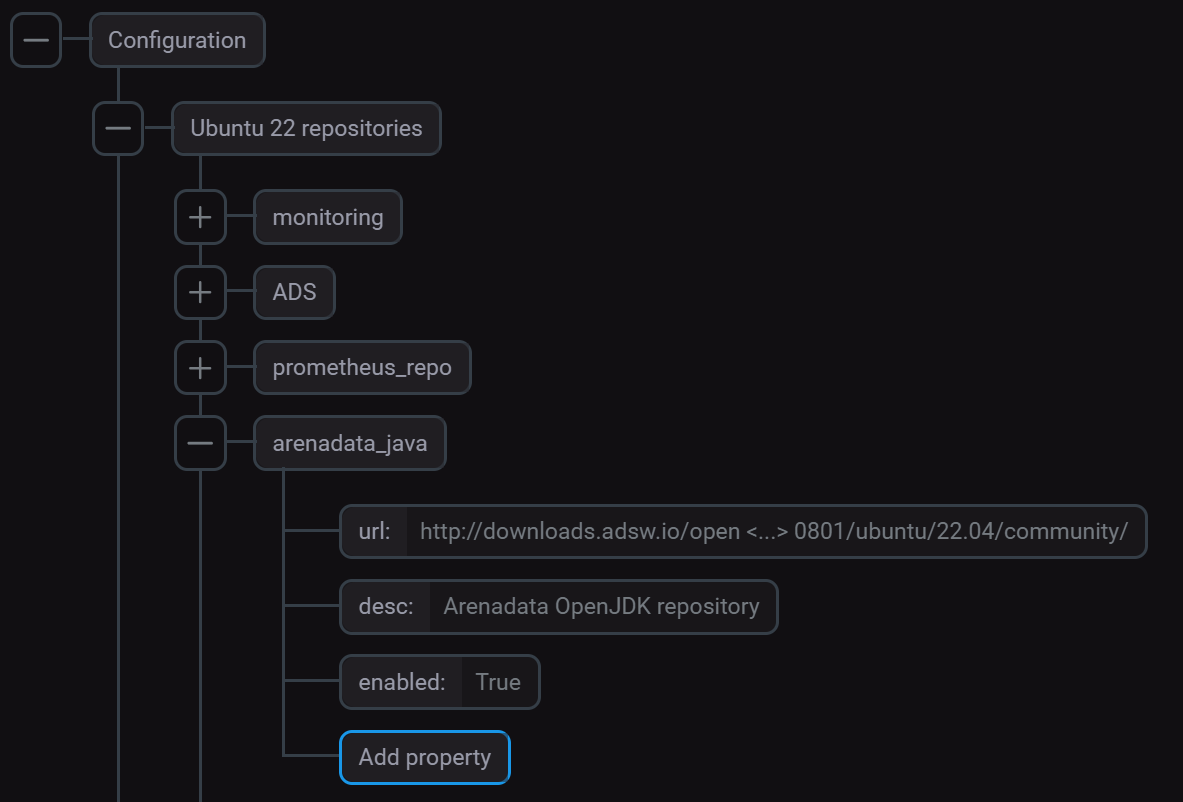This screenshot has width=1183, height=802.
Task: Click the desc field label
Action: tap(384, 606)
